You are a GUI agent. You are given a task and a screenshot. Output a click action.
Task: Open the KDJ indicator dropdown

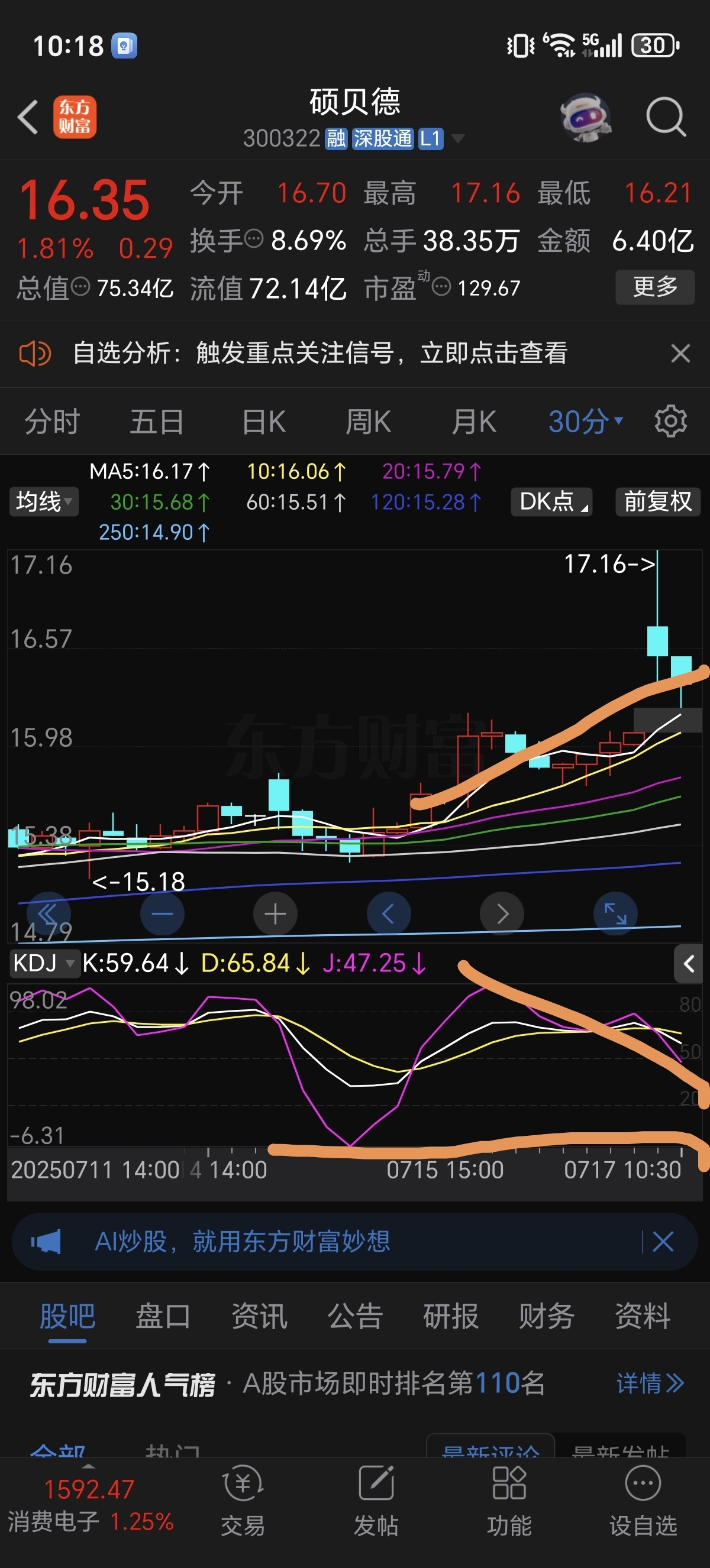44,964
